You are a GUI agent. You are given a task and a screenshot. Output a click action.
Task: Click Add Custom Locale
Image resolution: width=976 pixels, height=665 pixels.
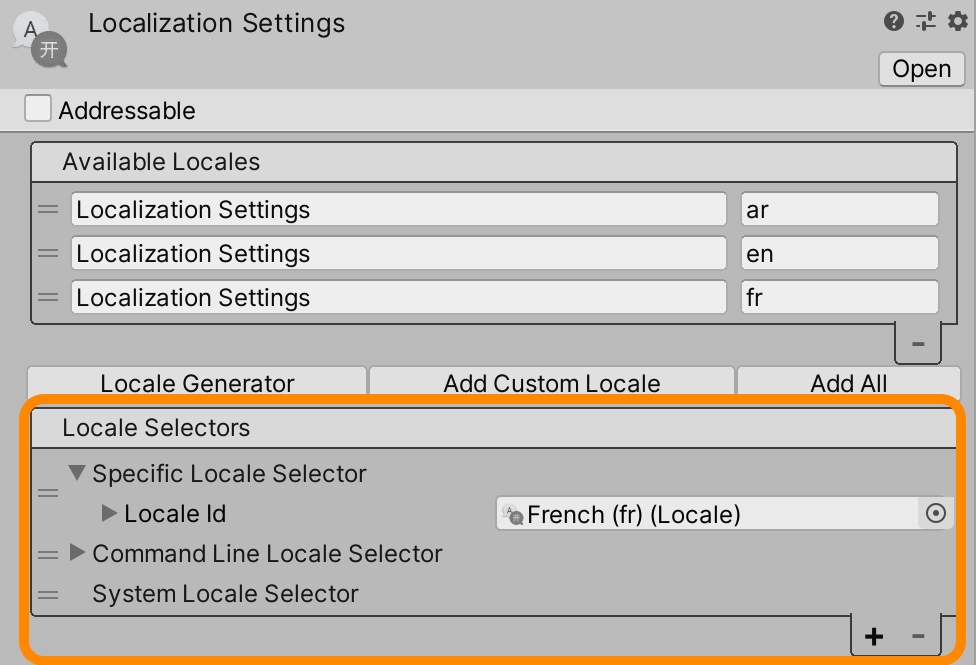[x=551, y=383]
